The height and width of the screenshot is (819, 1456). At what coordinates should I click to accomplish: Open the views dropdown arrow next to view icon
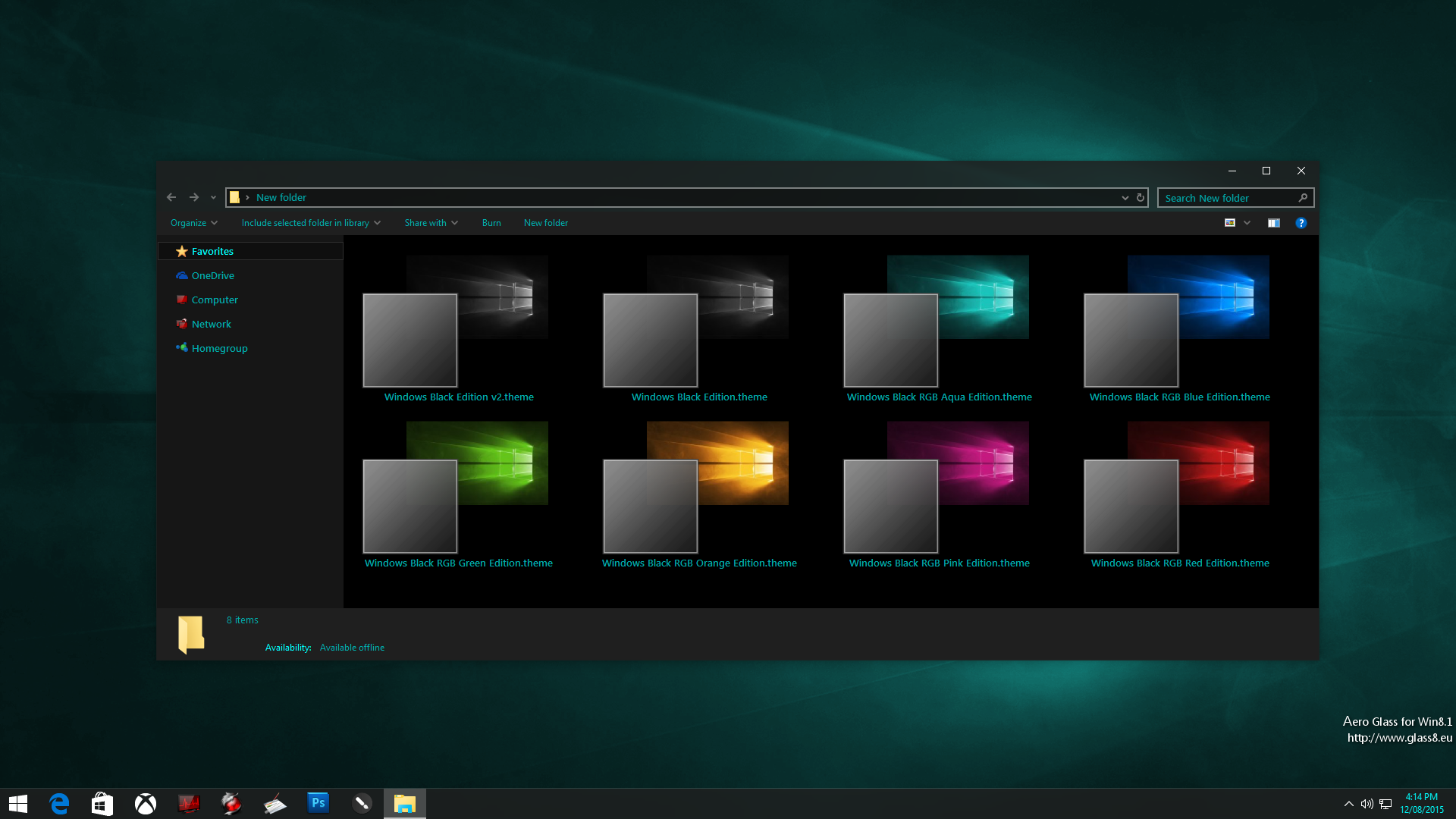coord(1247,222)
